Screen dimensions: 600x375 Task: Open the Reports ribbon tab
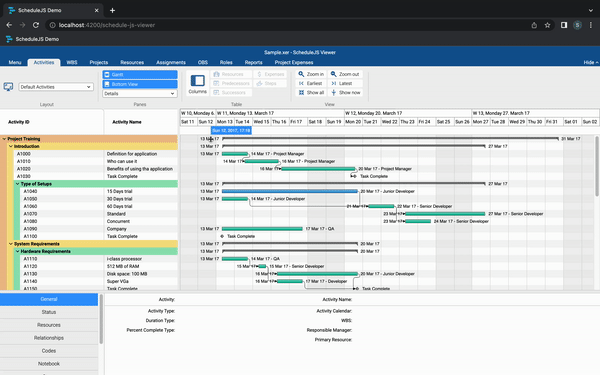point(253,62)
